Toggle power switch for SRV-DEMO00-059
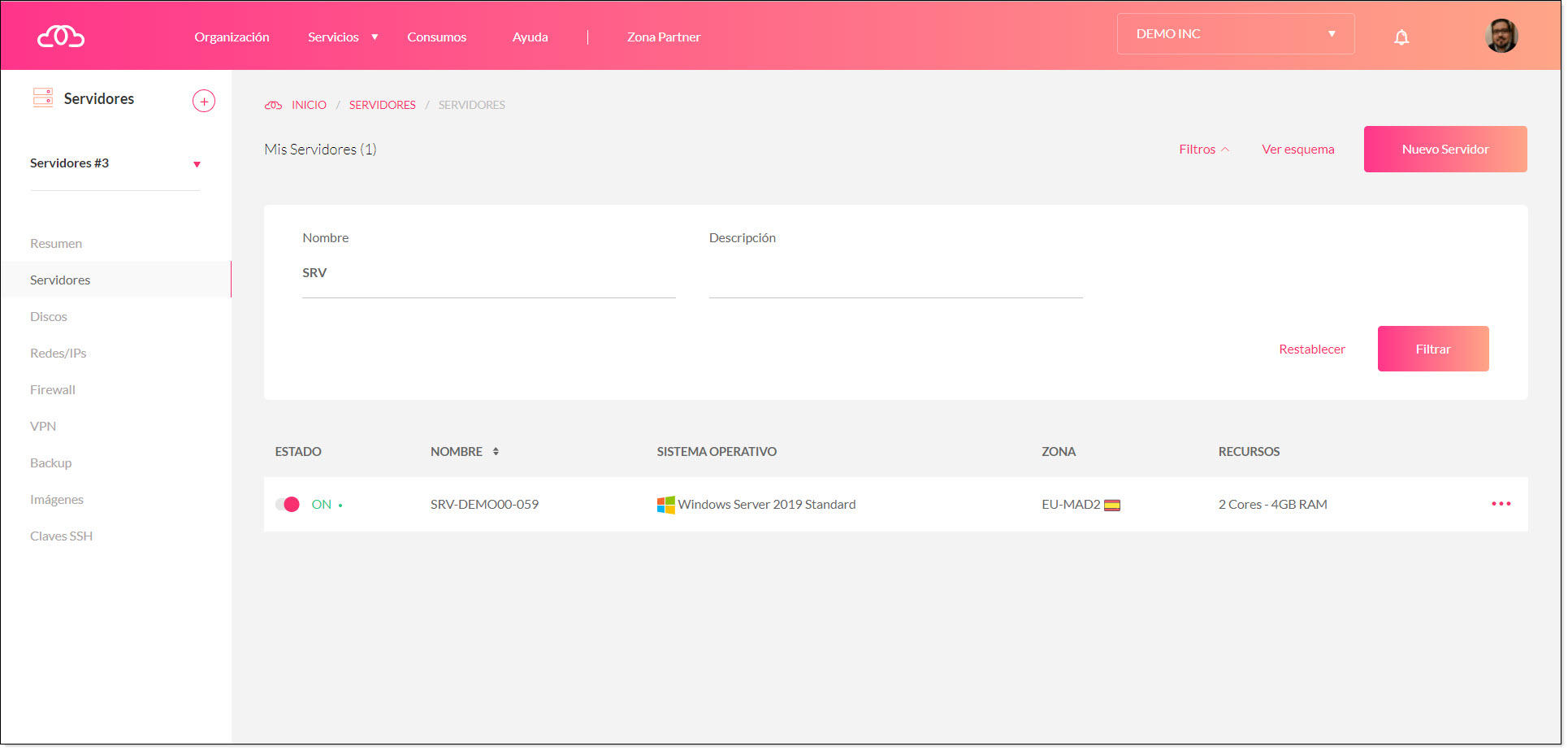Image resolution: width=1568 pixels, height=751 pixels. tap(288, 504)
